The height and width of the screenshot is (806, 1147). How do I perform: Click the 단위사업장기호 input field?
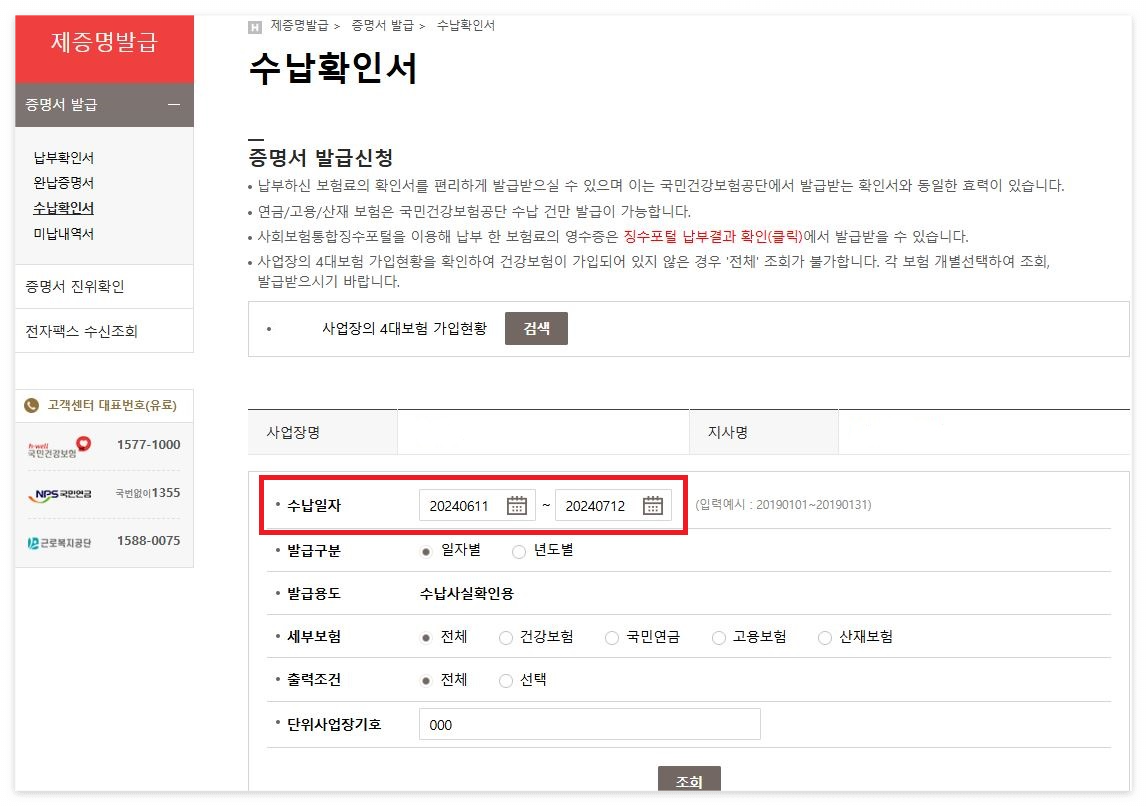coord(588,723)
